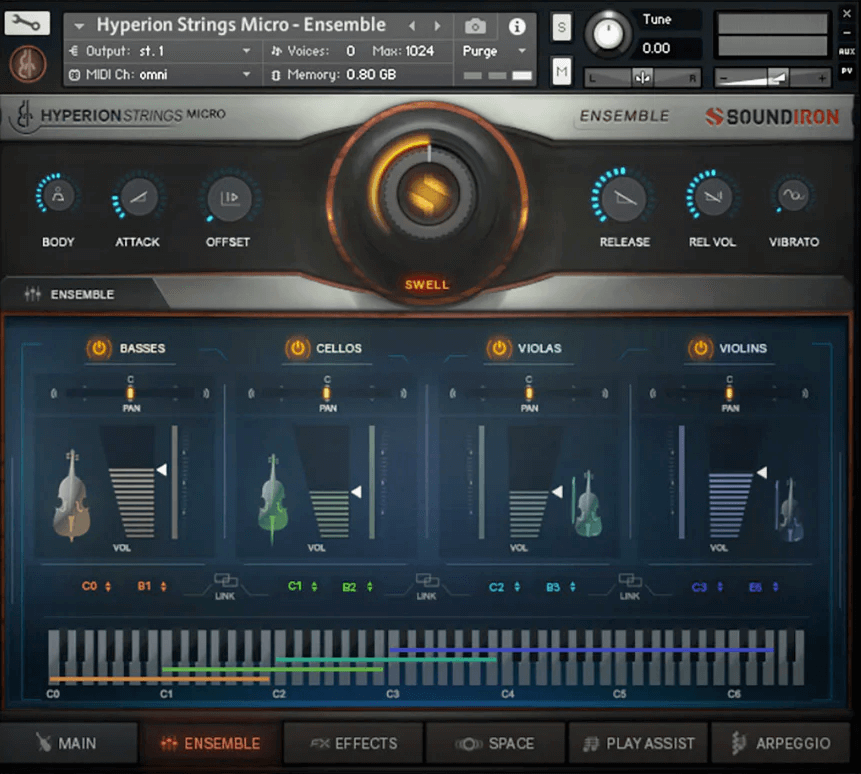Open the Space tab
Screen dimensions: 861x774
pos(496,743)
